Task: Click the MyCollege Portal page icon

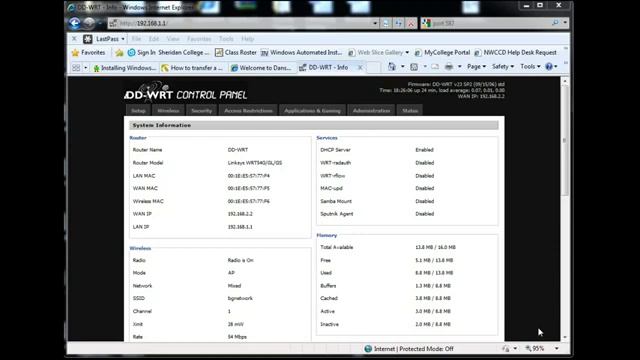Action: (x=418, y=53)
